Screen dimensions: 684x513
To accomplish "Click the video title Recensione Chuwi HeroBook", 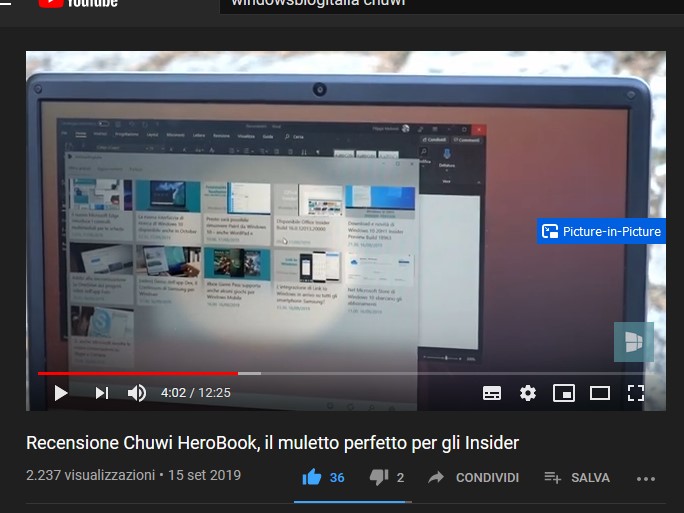I will pyautogui.click(x=273, y=443).
